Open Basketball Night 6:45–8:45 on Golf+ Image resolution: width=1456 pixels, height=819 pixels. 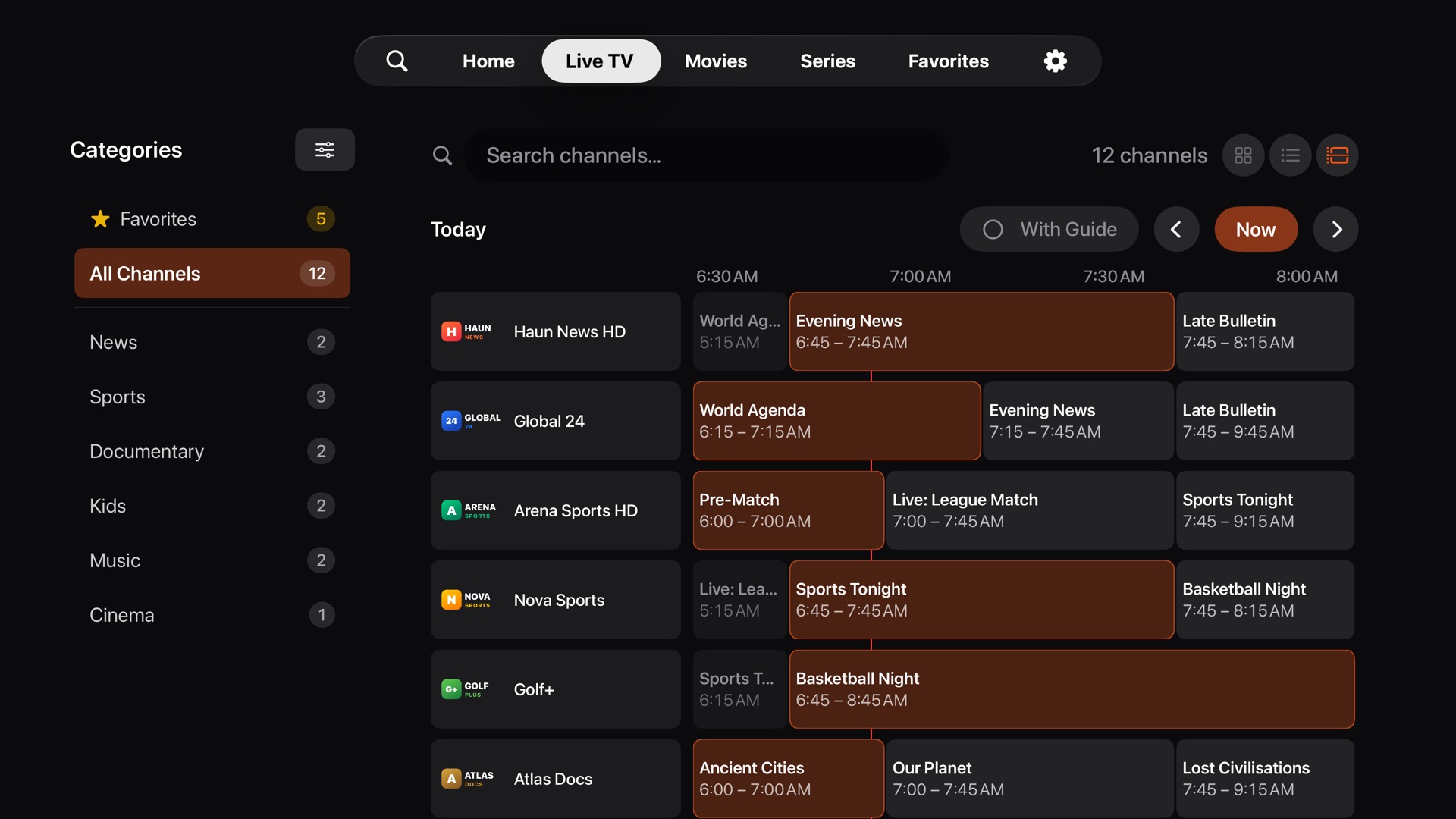(1072, 689)
